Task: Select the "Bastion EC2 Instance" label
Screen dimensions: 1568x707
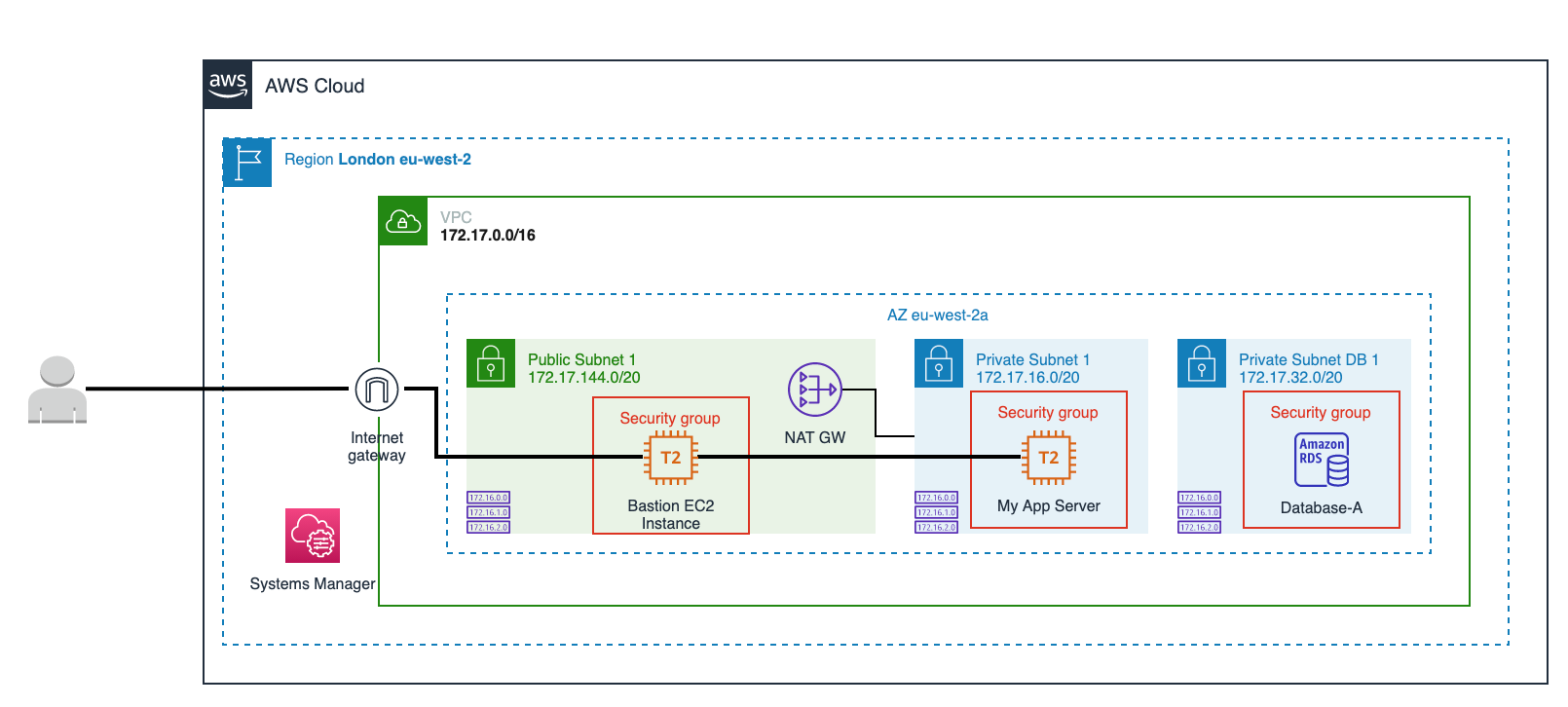Action: (x=671, y=515)
